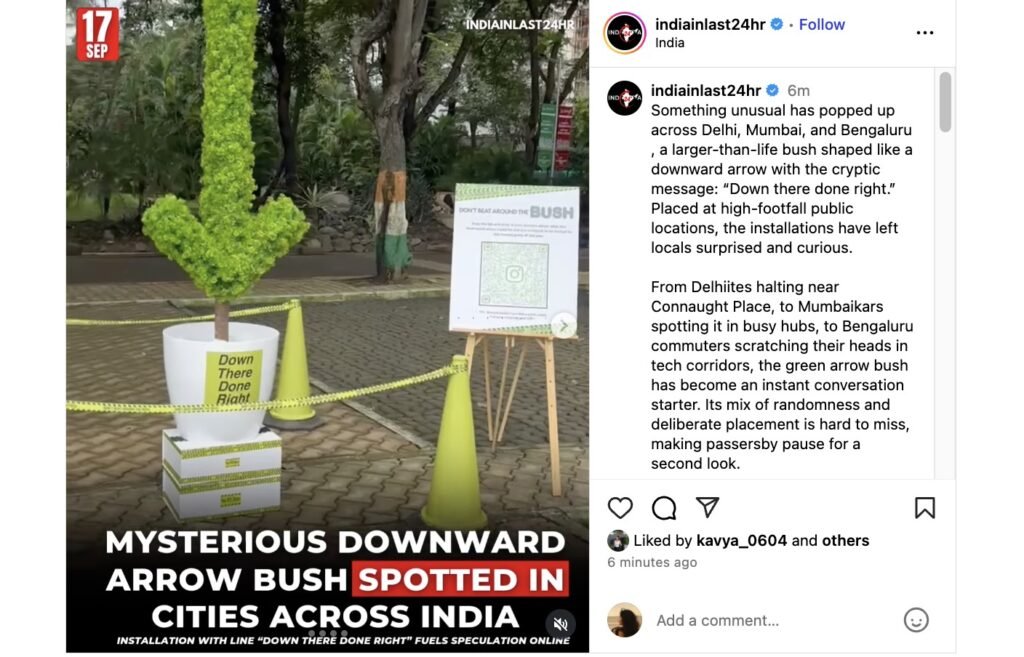
Task: Unmute the video using the speaker icon
Action: [560, 624]
